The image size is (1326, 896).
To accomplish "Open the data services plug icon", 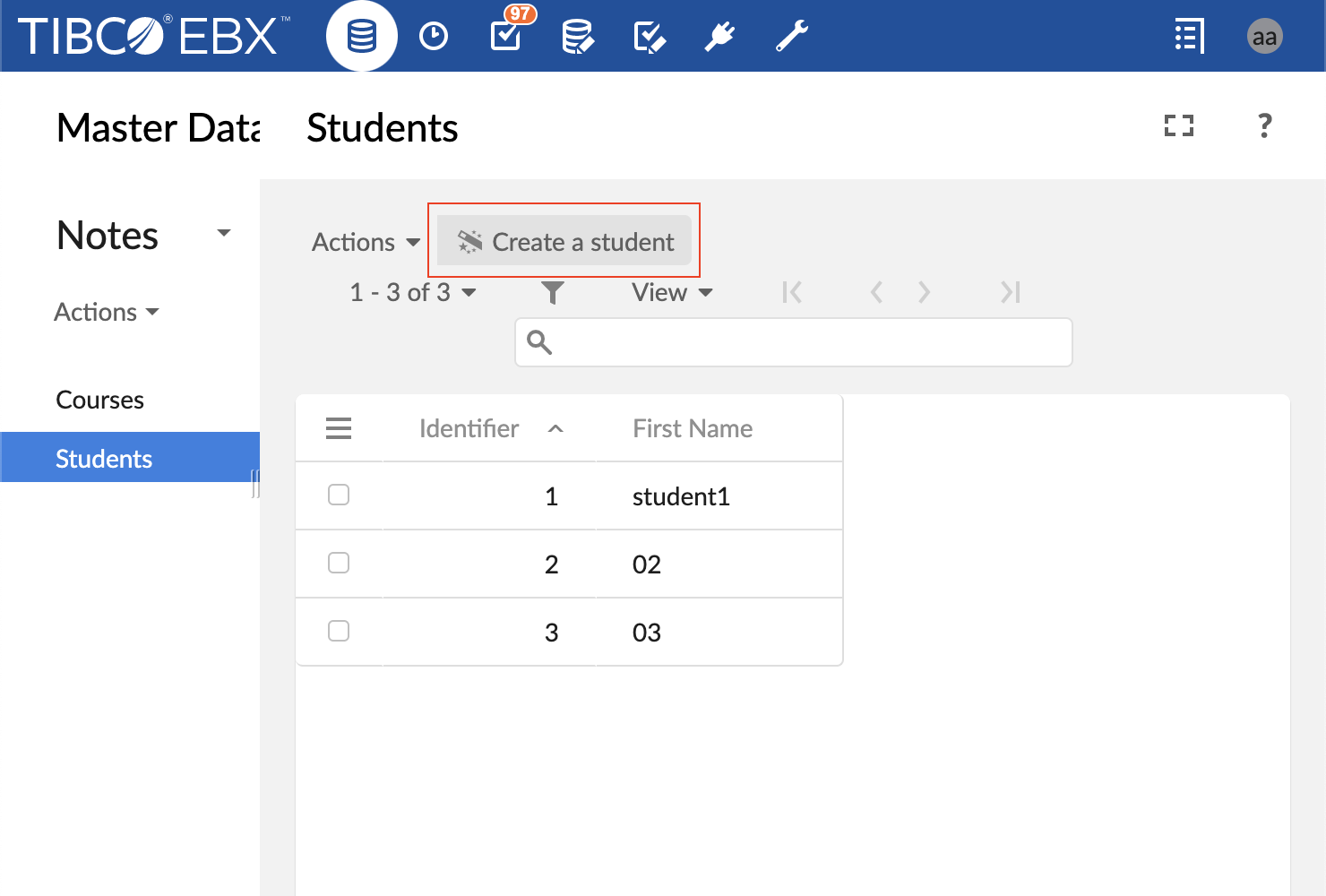I will coord(719,37).
